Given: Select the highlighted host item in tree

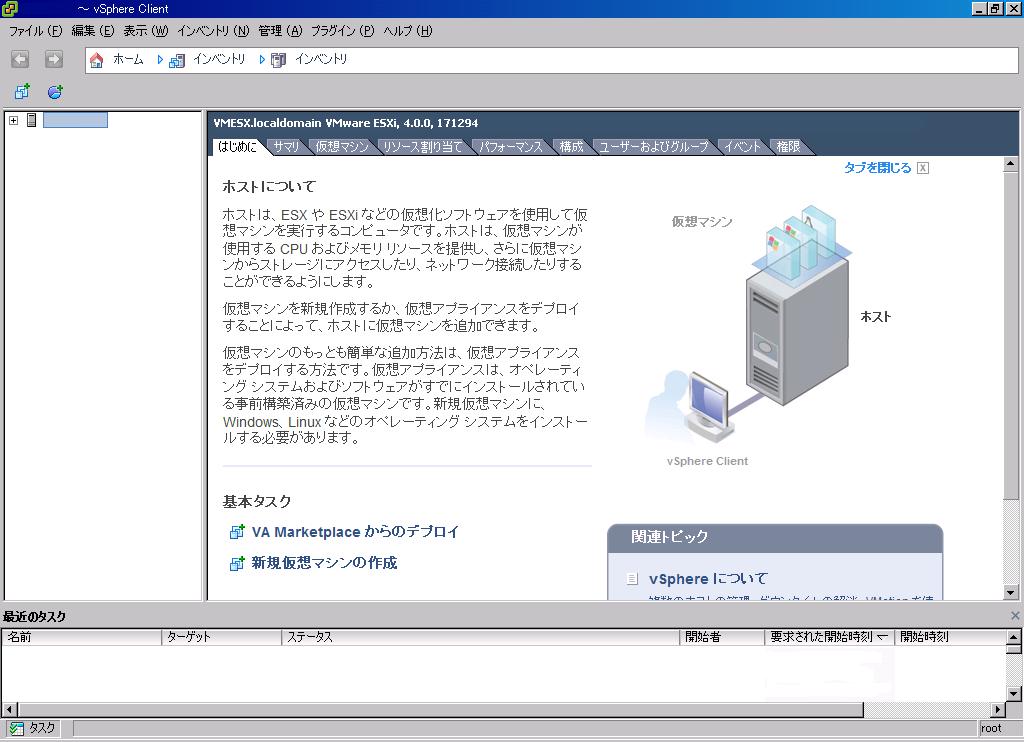Looking at the screenshot, I should [x=75, y=120].
